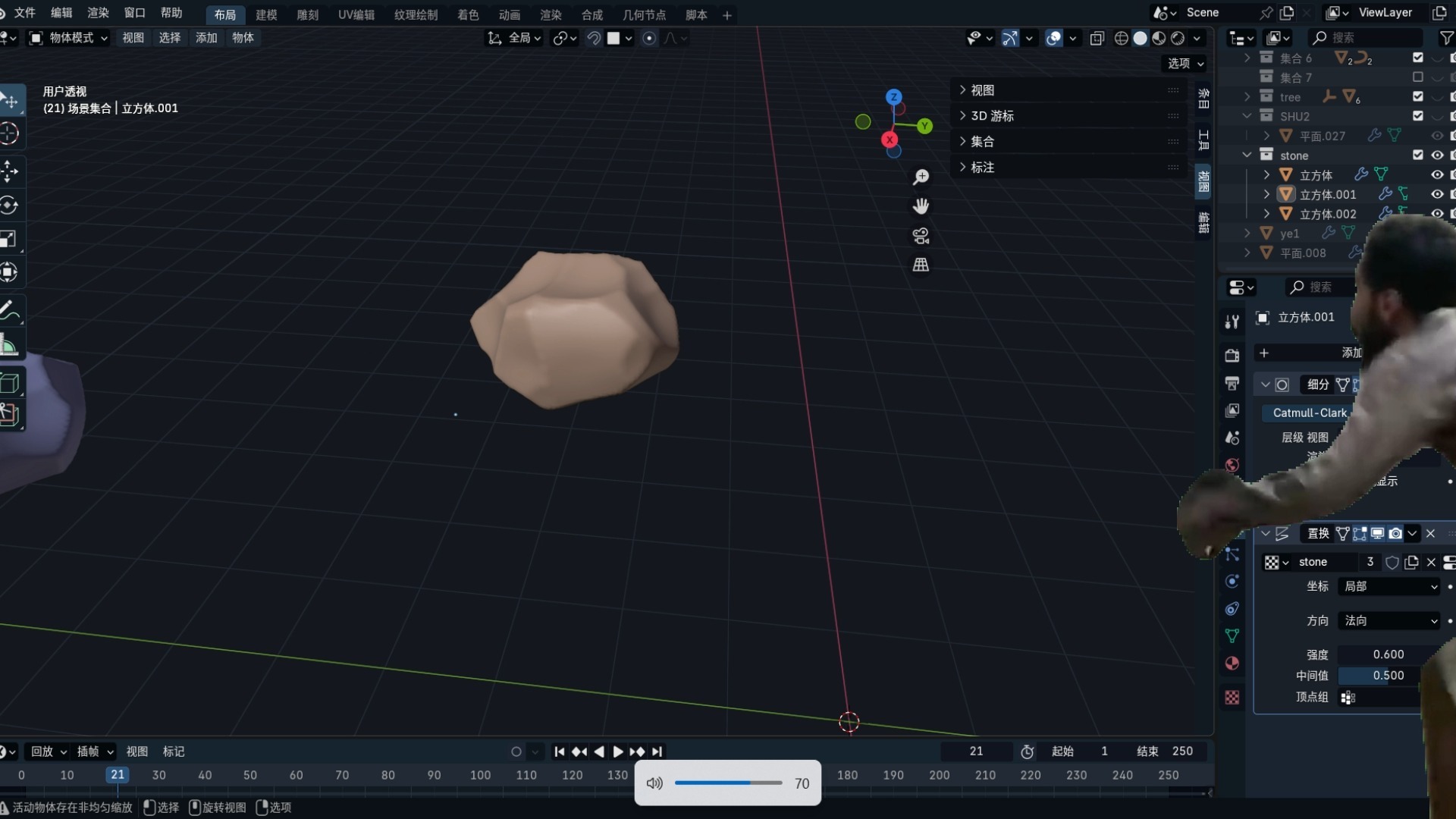The image size is (1456, 819).
Task: Switch to wireframe viewport shading
Action: (1122, 38)
